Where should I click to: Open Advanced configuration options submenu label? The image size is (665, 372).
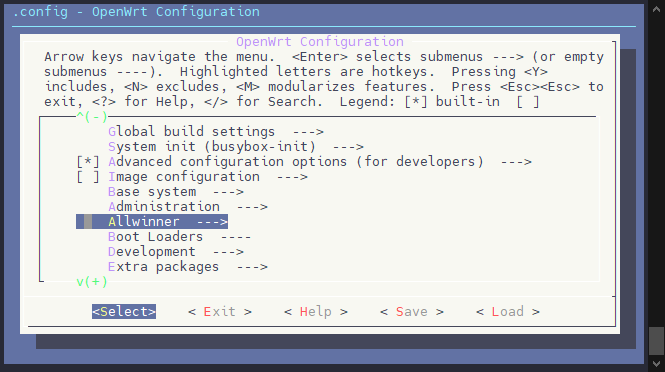(296, 162)
